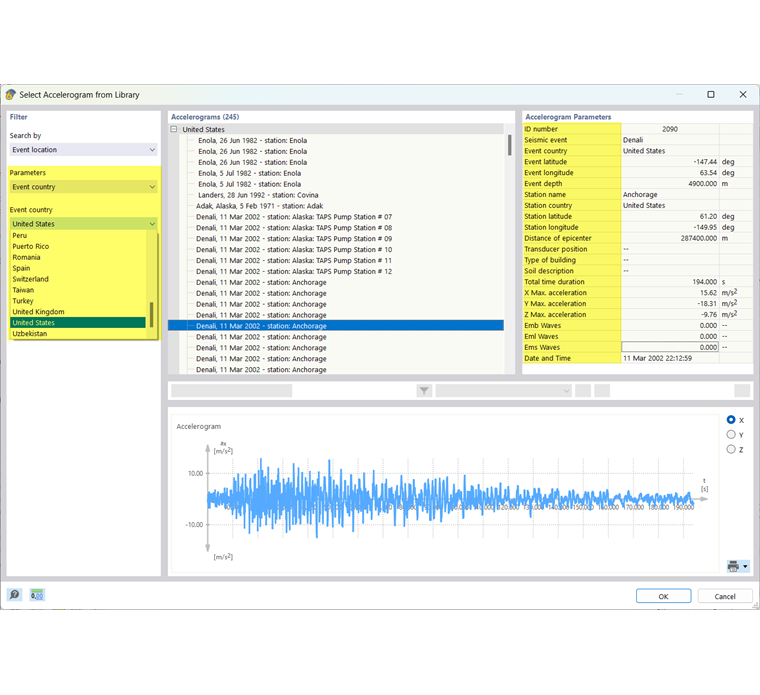Click the Station latitude value 61.20
760x695 pixels.
coord(708,216)
